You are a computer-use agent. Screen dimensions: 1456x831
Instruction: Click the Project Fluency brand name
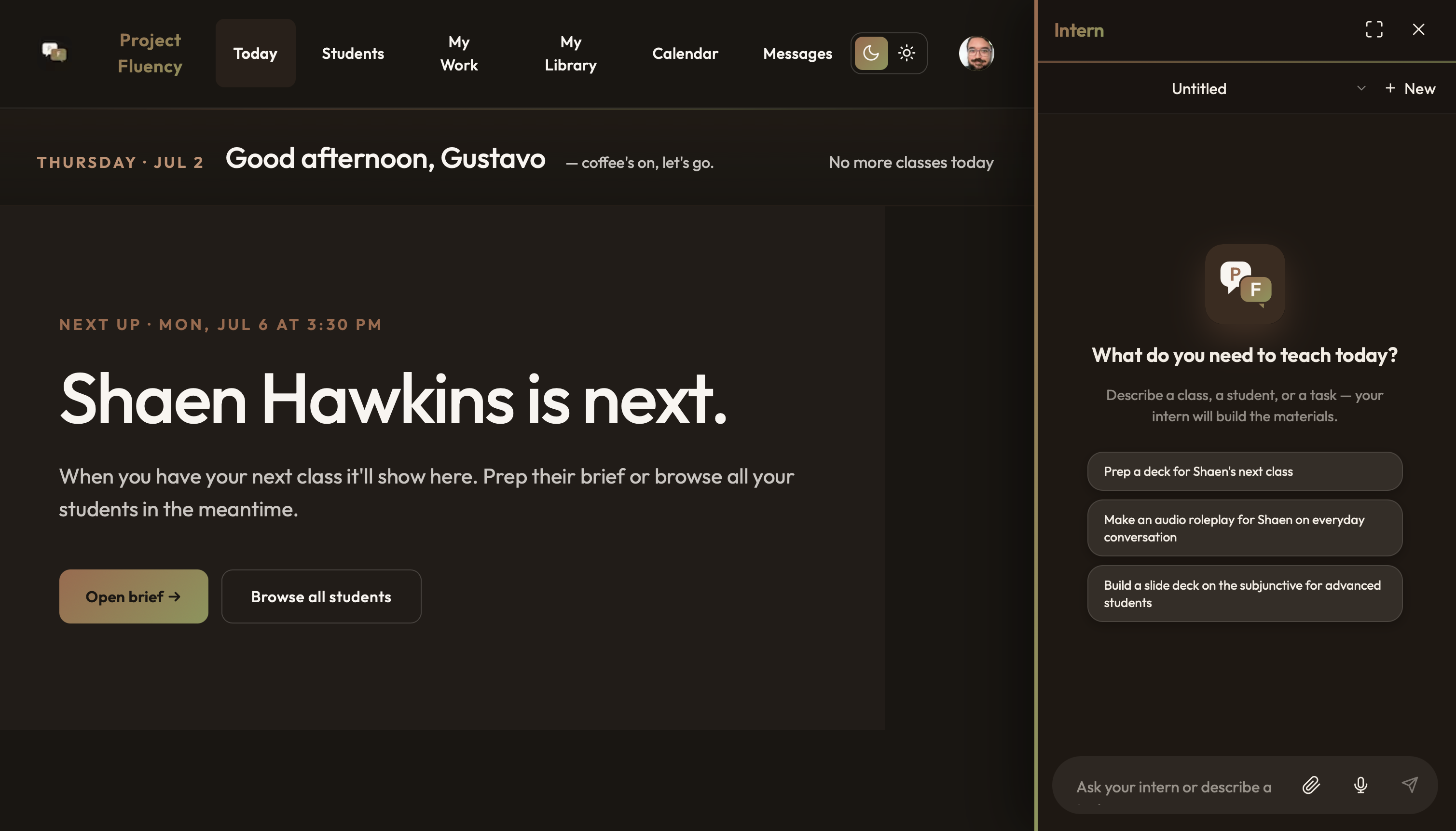150,53
